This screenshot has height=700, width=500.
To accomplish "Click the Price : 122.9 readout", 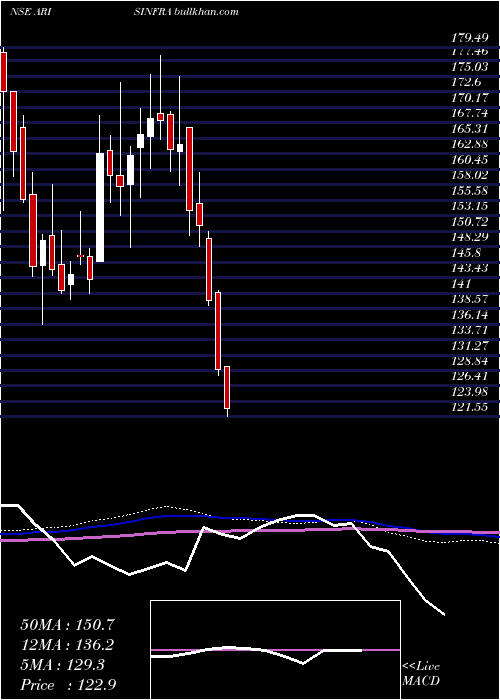I will (x=68, y=685).
